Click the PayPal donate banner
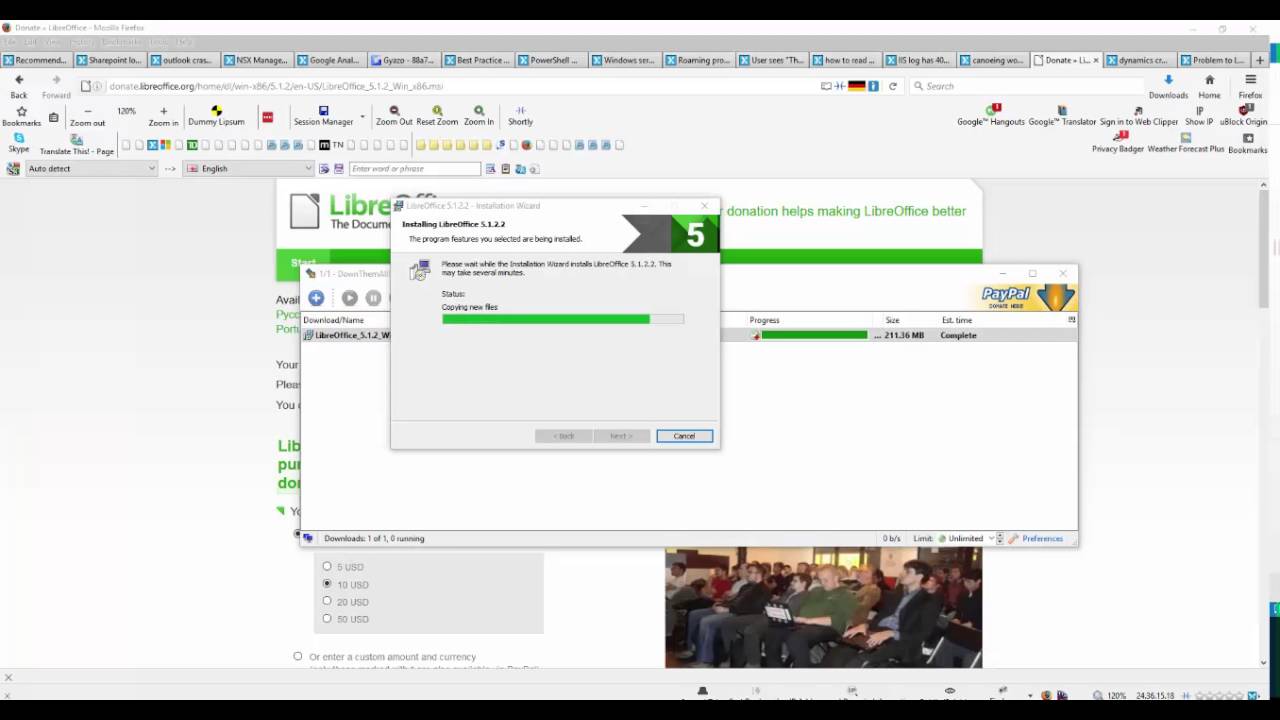1280x720 pixels. coord(1027,296)
